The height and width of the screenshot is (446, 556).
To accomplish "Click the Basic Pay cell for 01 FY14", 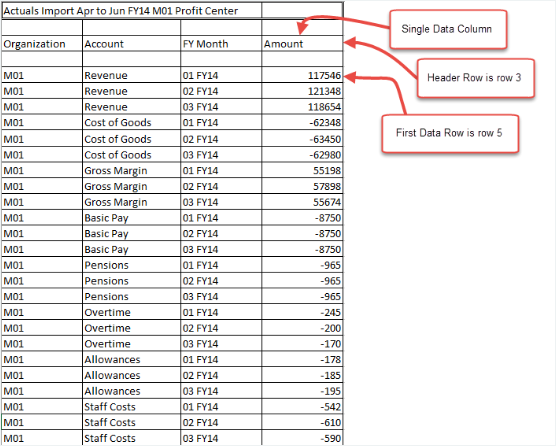I will [132, 218].
